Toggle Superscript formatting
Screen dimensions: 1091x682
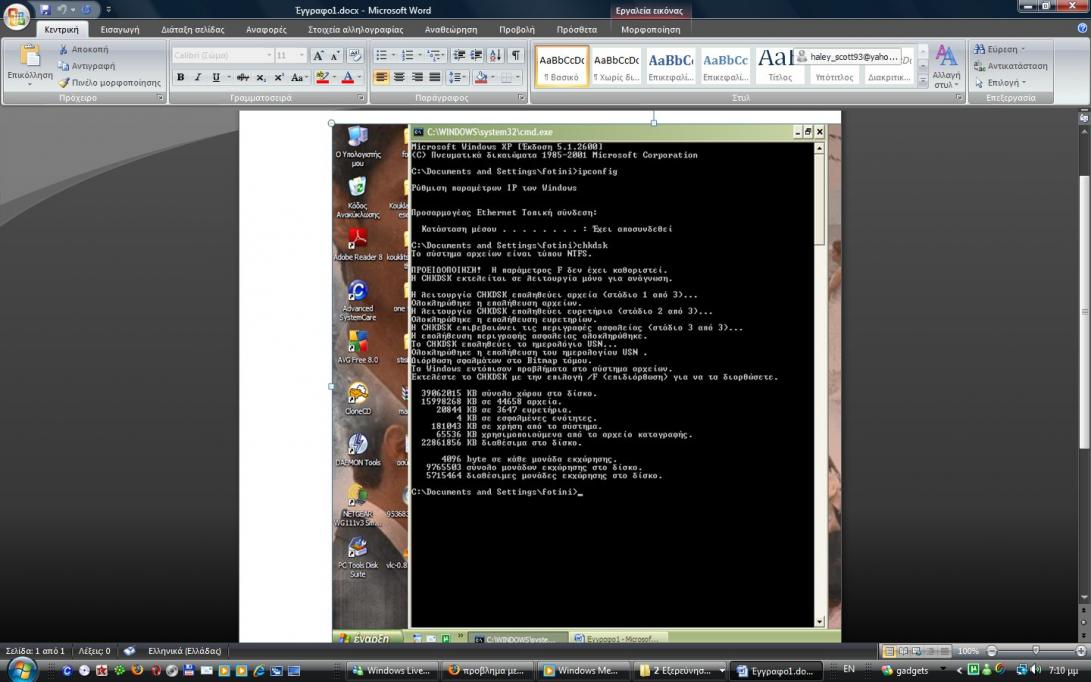278,77
